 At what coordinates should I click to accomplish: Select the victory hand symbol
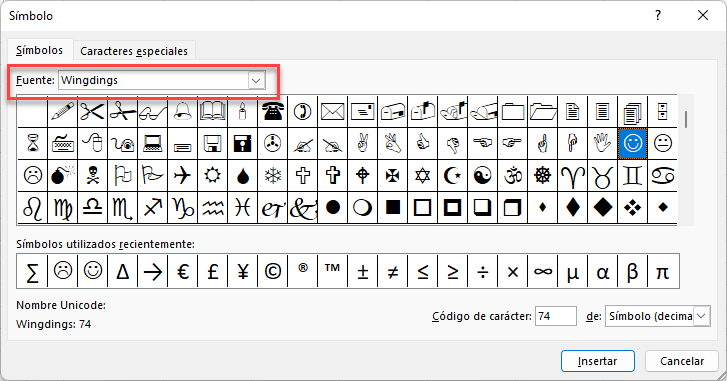click(x=363, y=144)
